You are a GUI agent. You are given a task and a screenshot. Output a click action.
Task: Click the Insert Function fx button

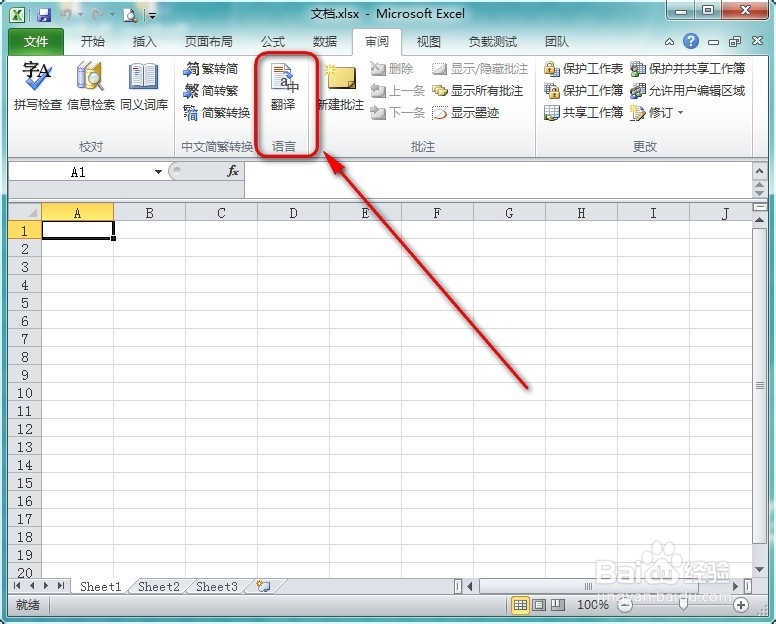tap(233, 171)
